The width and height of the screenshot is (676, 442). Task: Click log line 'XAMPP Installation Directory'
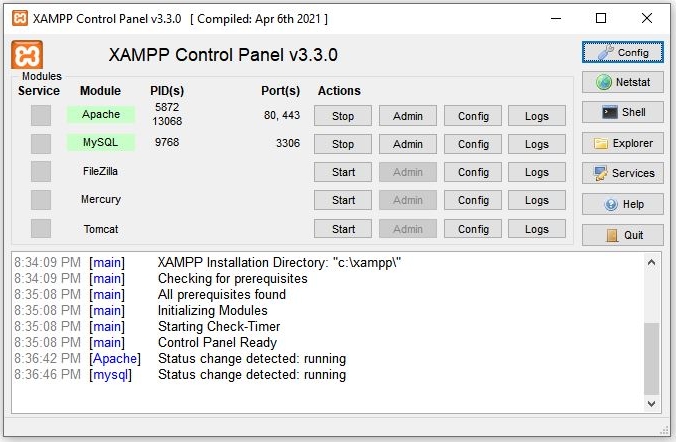tap(279, 263)
